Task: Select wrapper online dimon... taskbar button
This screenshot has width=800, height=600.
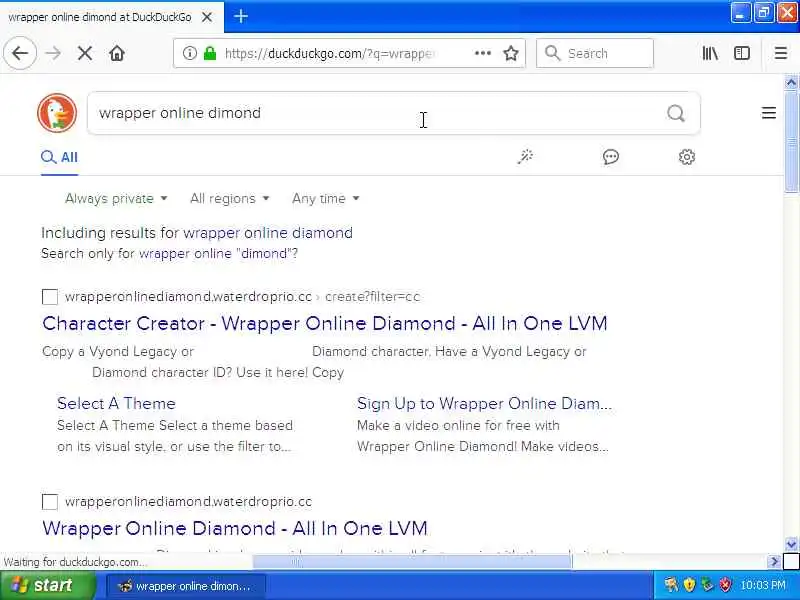Action: (x=186, y=586)
